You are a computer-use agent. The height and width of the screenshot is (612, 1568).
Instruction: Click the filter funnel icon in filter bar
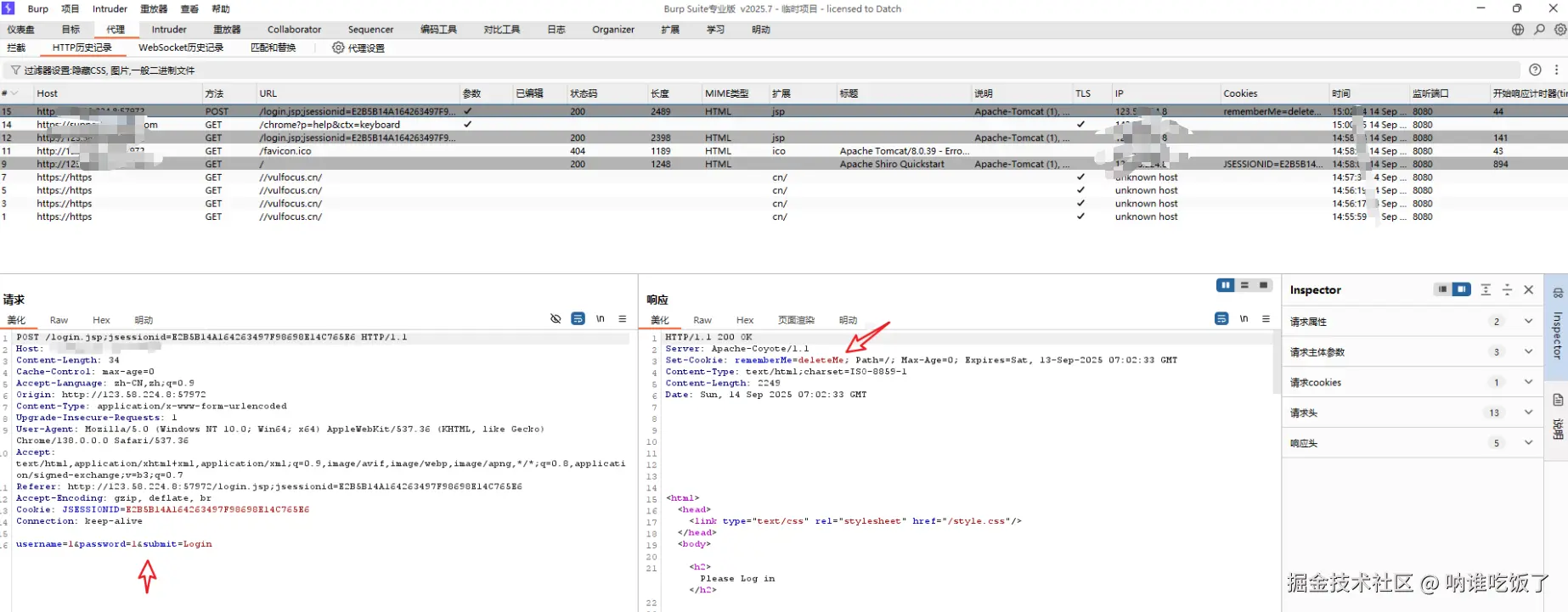coord(15,70)
